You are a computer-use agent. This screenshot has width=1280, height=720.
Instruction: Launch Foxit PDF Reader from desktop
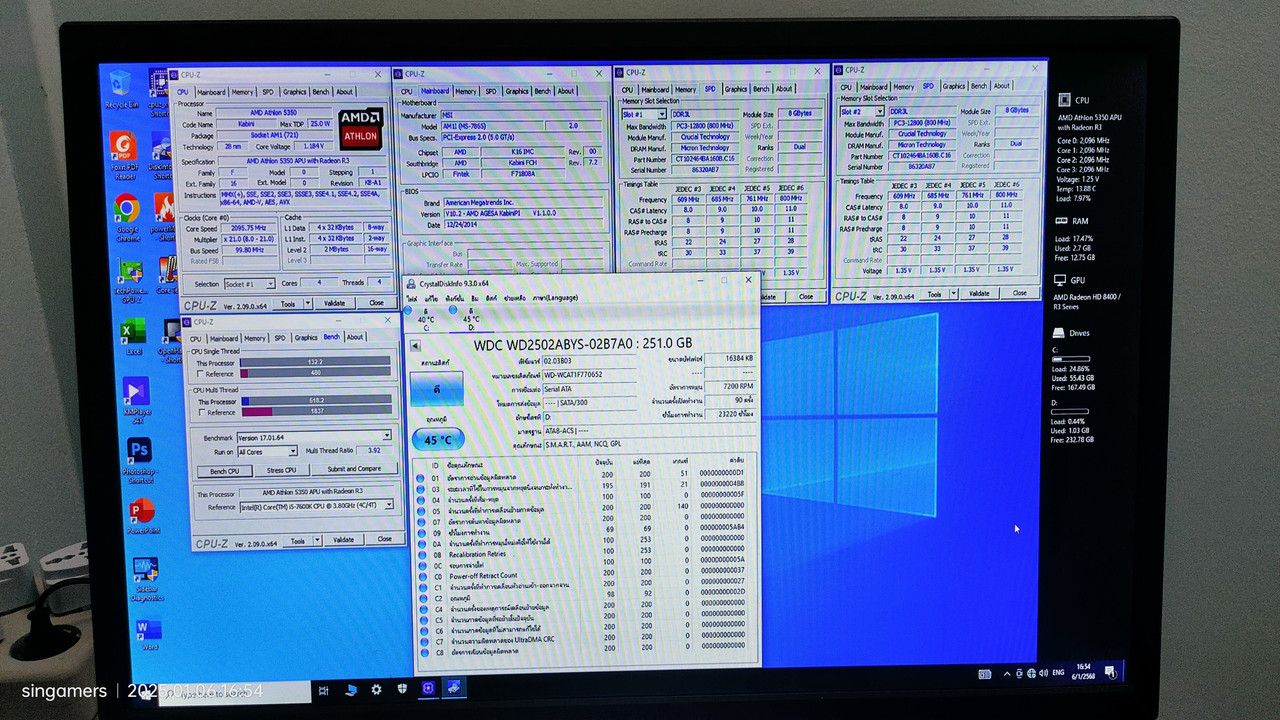click(x=124, y=155)
